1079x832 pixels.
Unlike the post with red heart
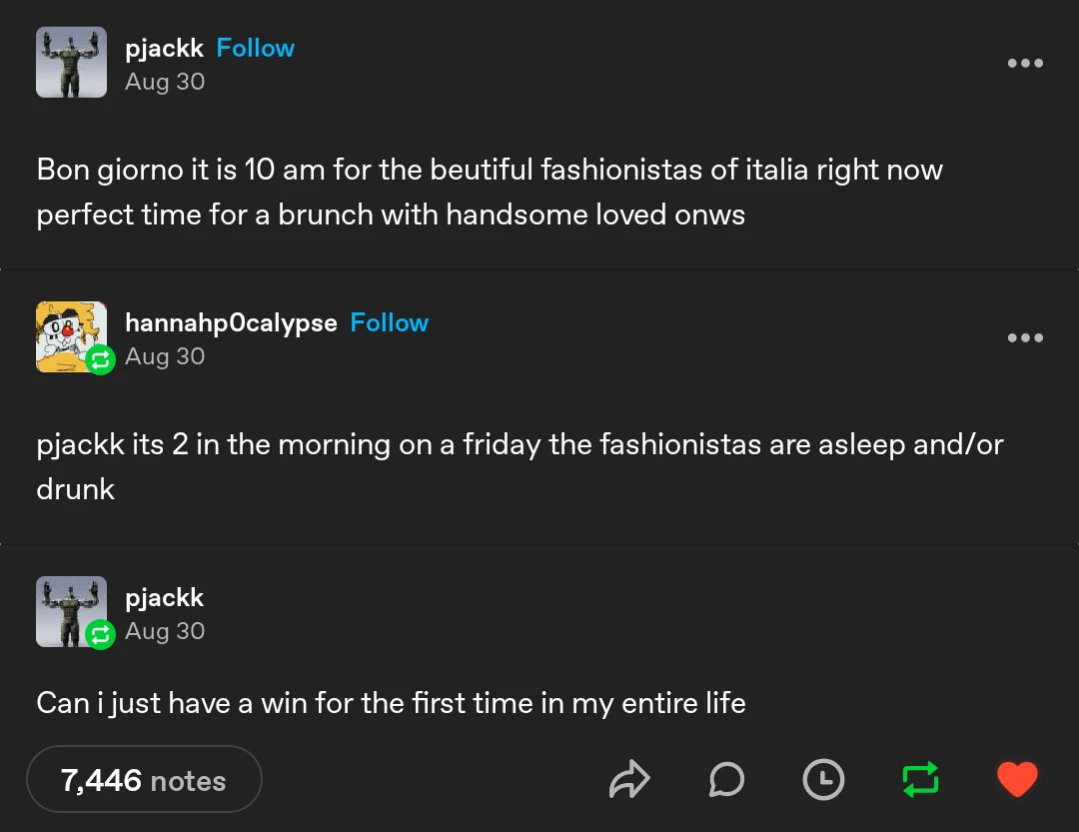click(1017, 780)
